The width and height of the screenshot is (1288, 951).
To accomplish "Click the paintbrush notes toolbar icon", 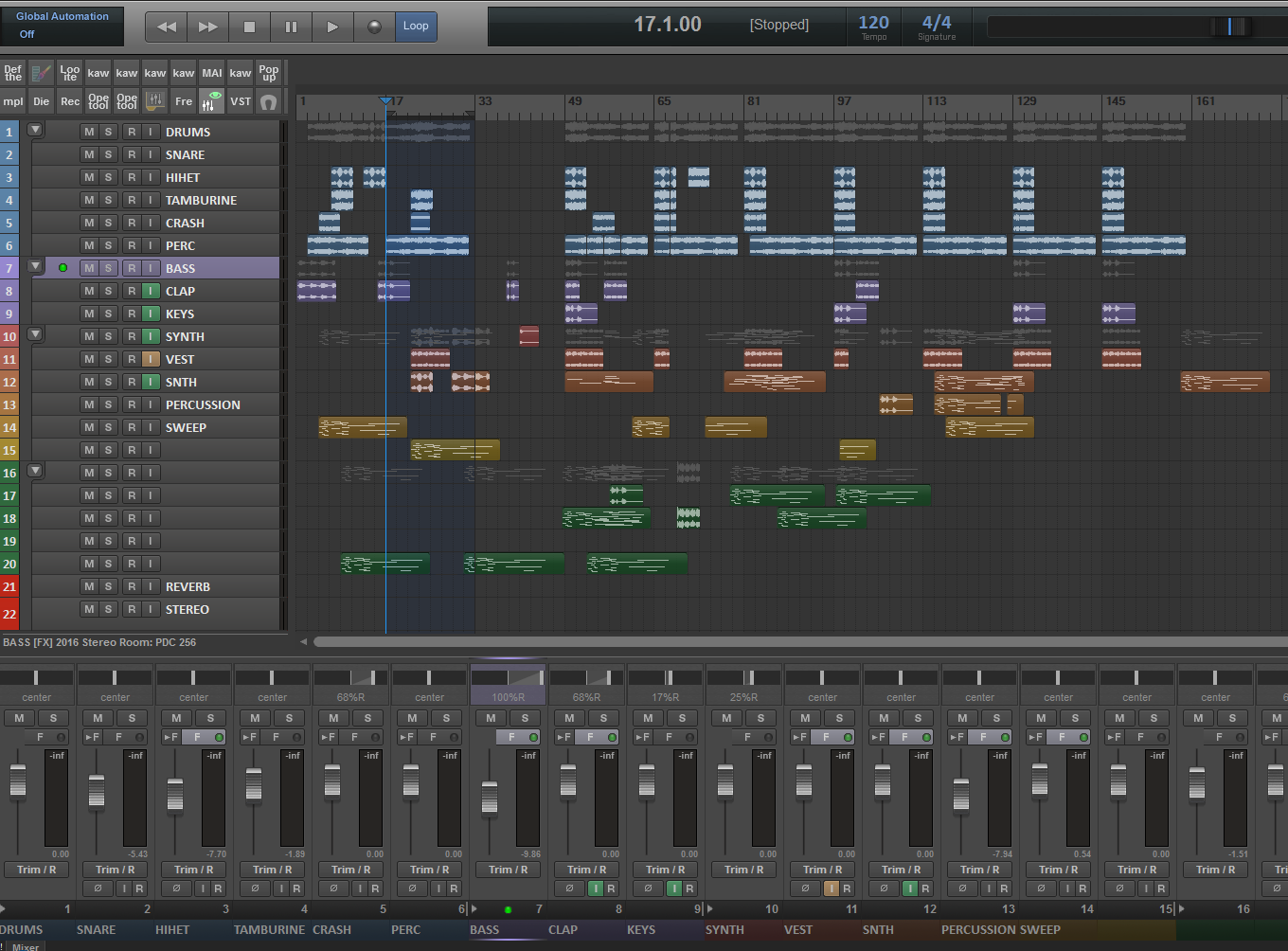I will tap(42, 73).
